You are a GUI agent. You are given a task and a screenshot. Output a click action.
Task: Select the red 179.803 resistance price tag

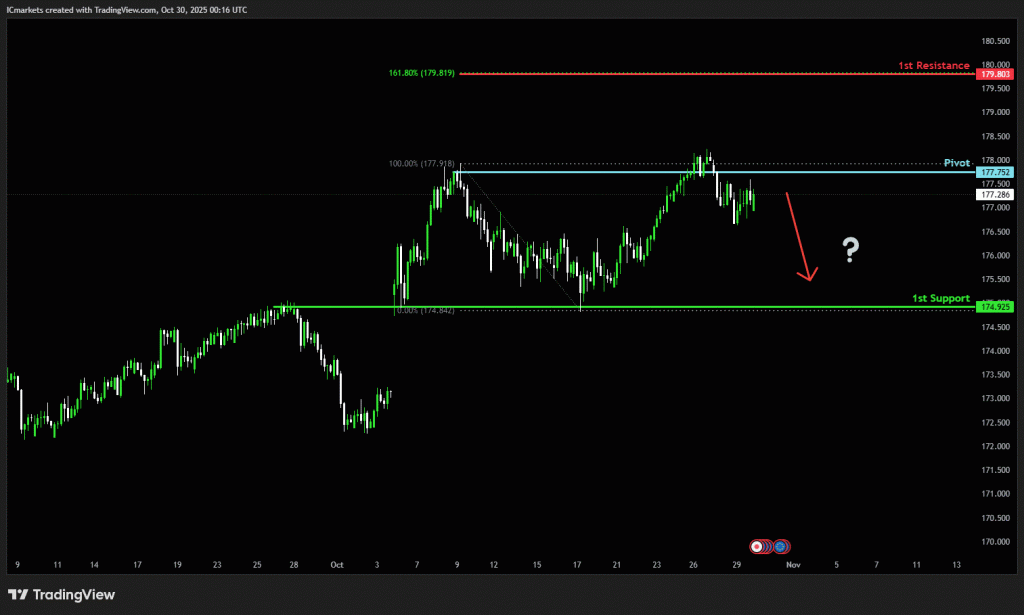pyautogui.click(x=995, y=74)
